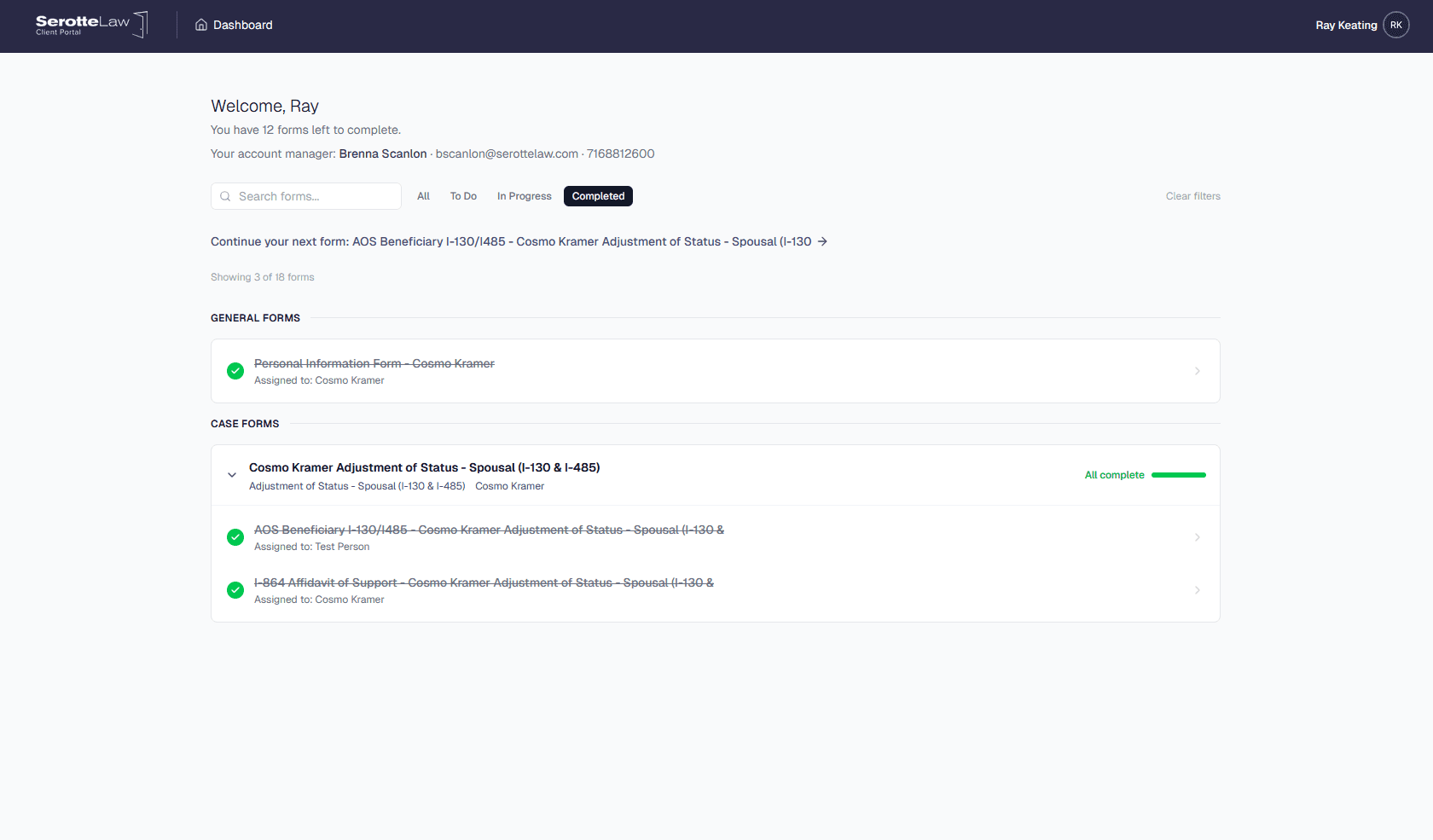Screen dimensions: 1433x840
Task: Click the GENERAL FORMS section heading
Action: tap(255, 318)
